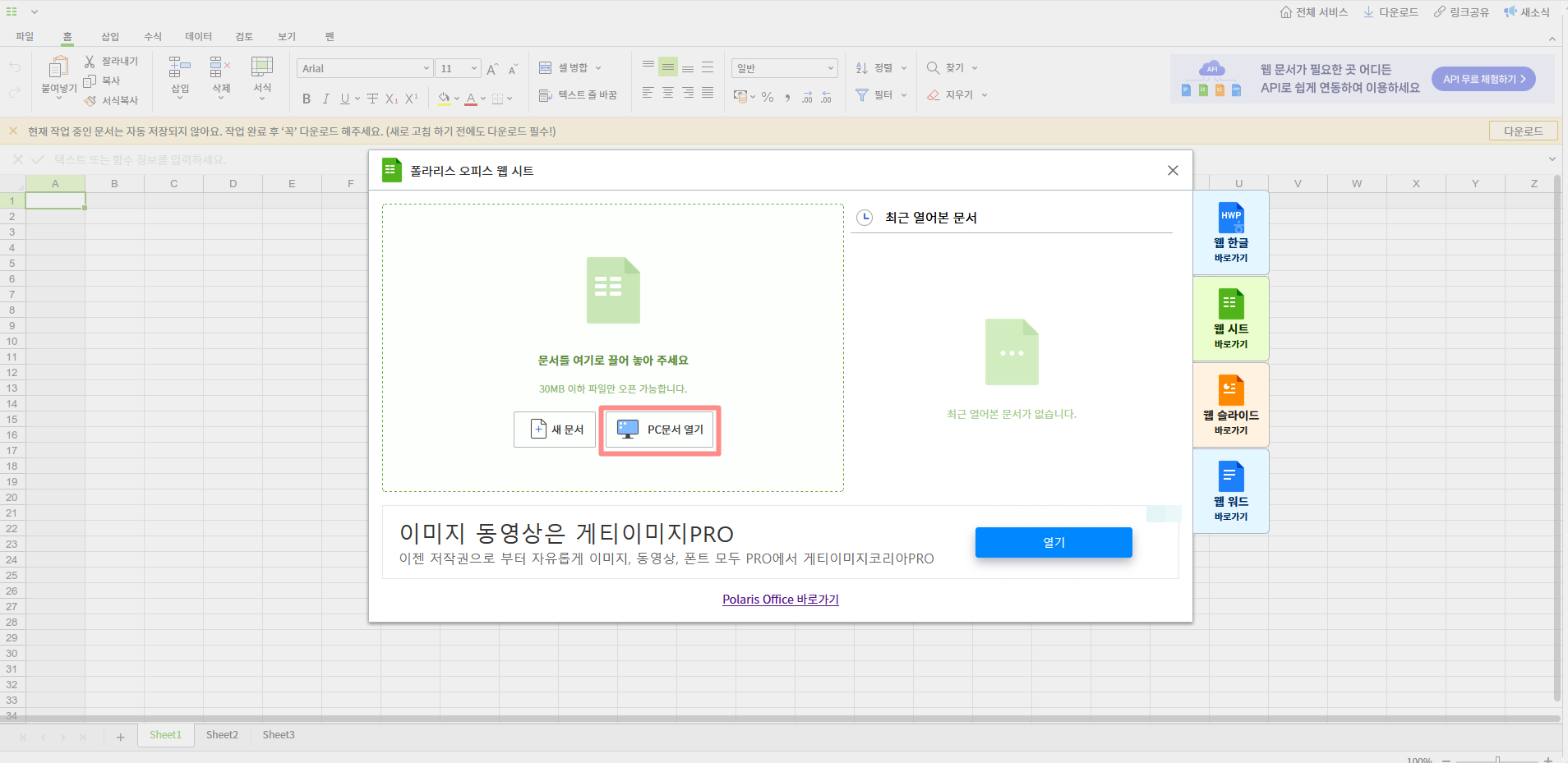
Task: Click the Redo arrow icon
Action: [x=15, y=92]
